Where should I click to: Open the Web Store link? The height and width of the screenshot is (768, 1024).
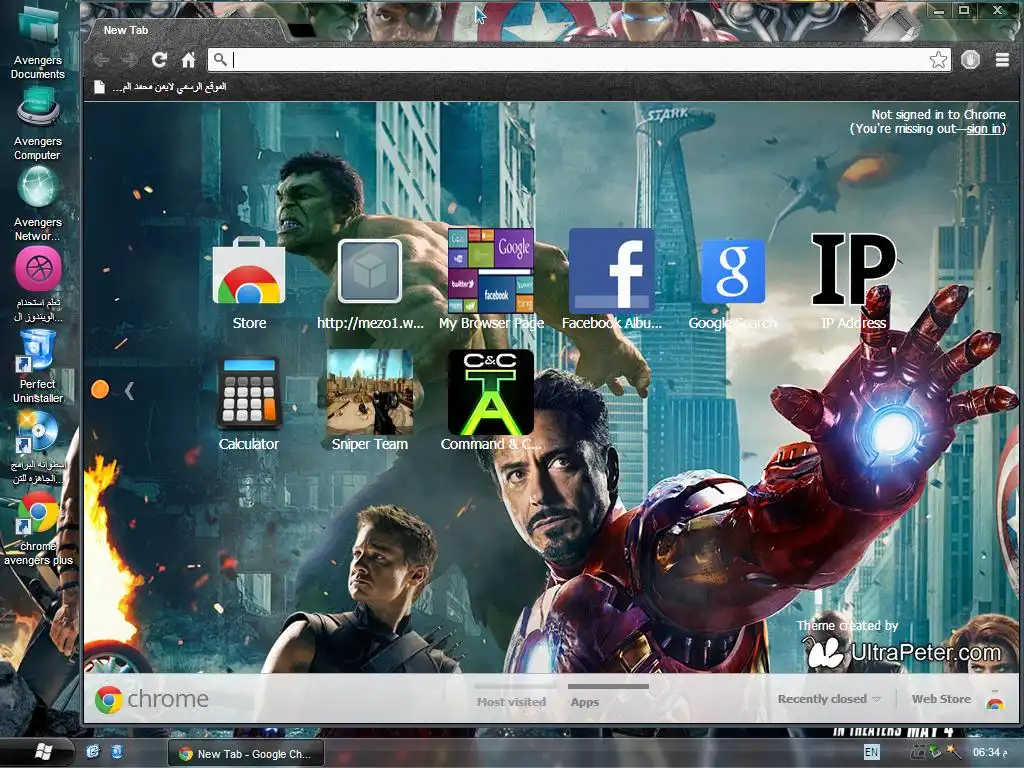tap(941, 699)
